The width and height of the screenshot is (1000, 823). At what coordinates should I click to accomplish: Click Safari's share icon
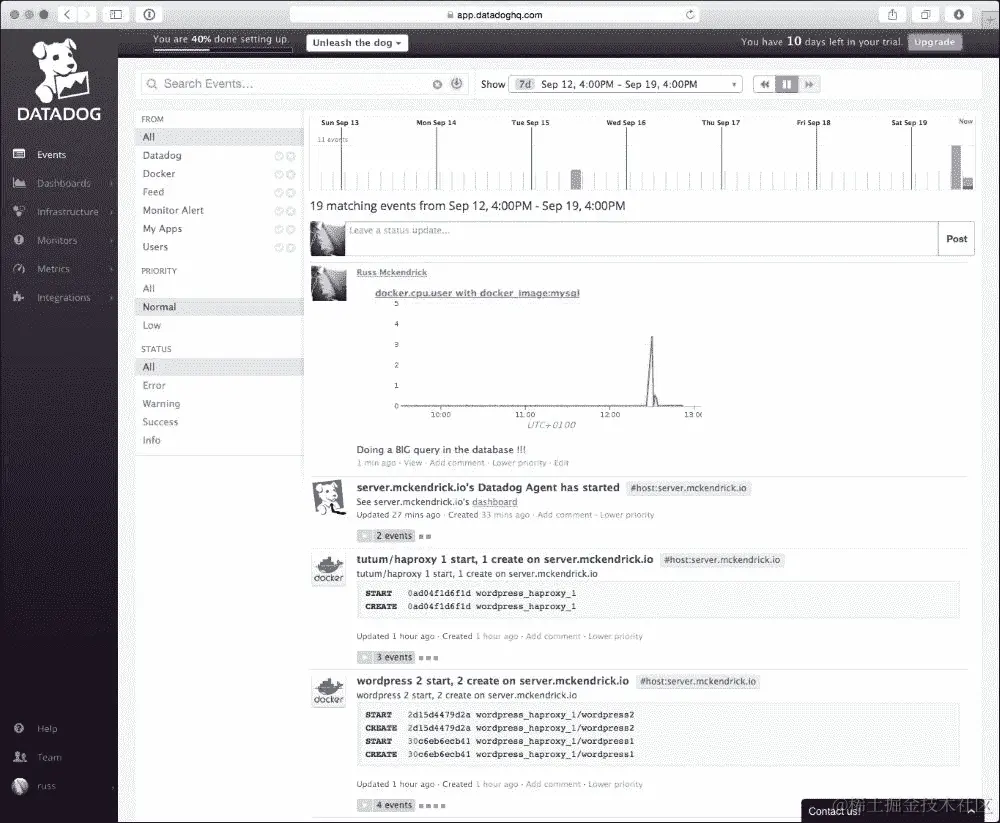click(x=892, y=14)
